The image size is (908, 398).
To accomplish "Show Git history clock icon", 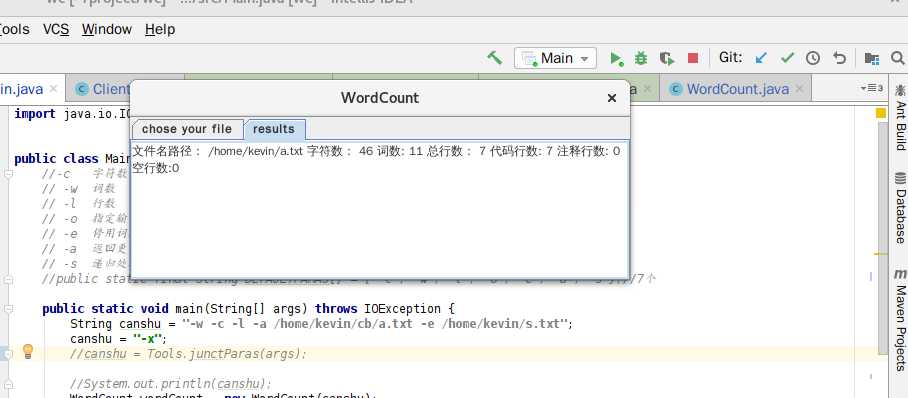I will (813, 58).
